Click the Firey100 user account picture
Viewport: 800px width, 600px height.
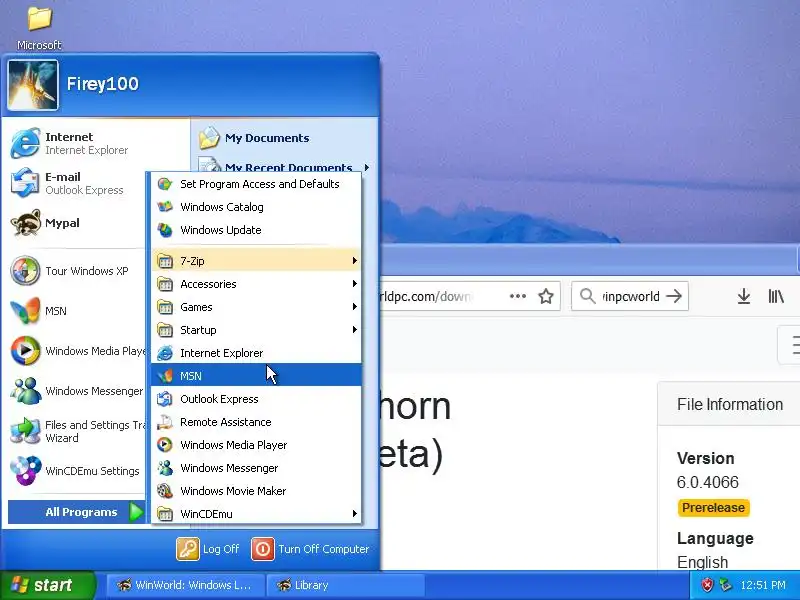point(33,85)
